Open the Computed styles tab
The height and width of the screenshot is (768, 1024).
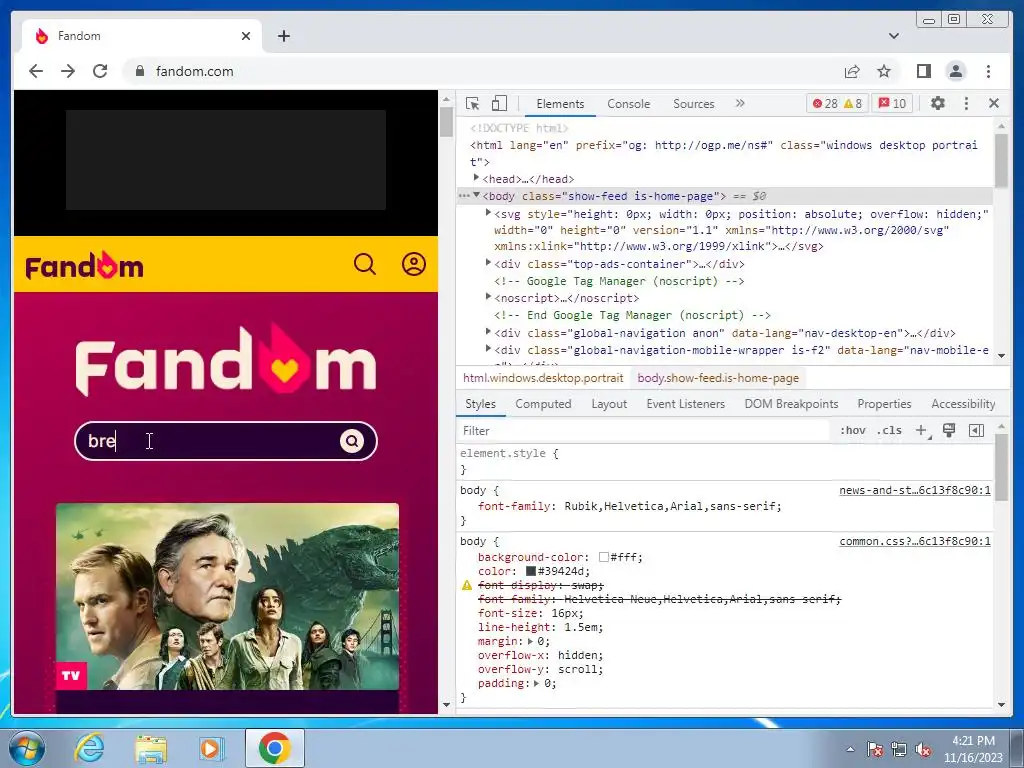543,404
